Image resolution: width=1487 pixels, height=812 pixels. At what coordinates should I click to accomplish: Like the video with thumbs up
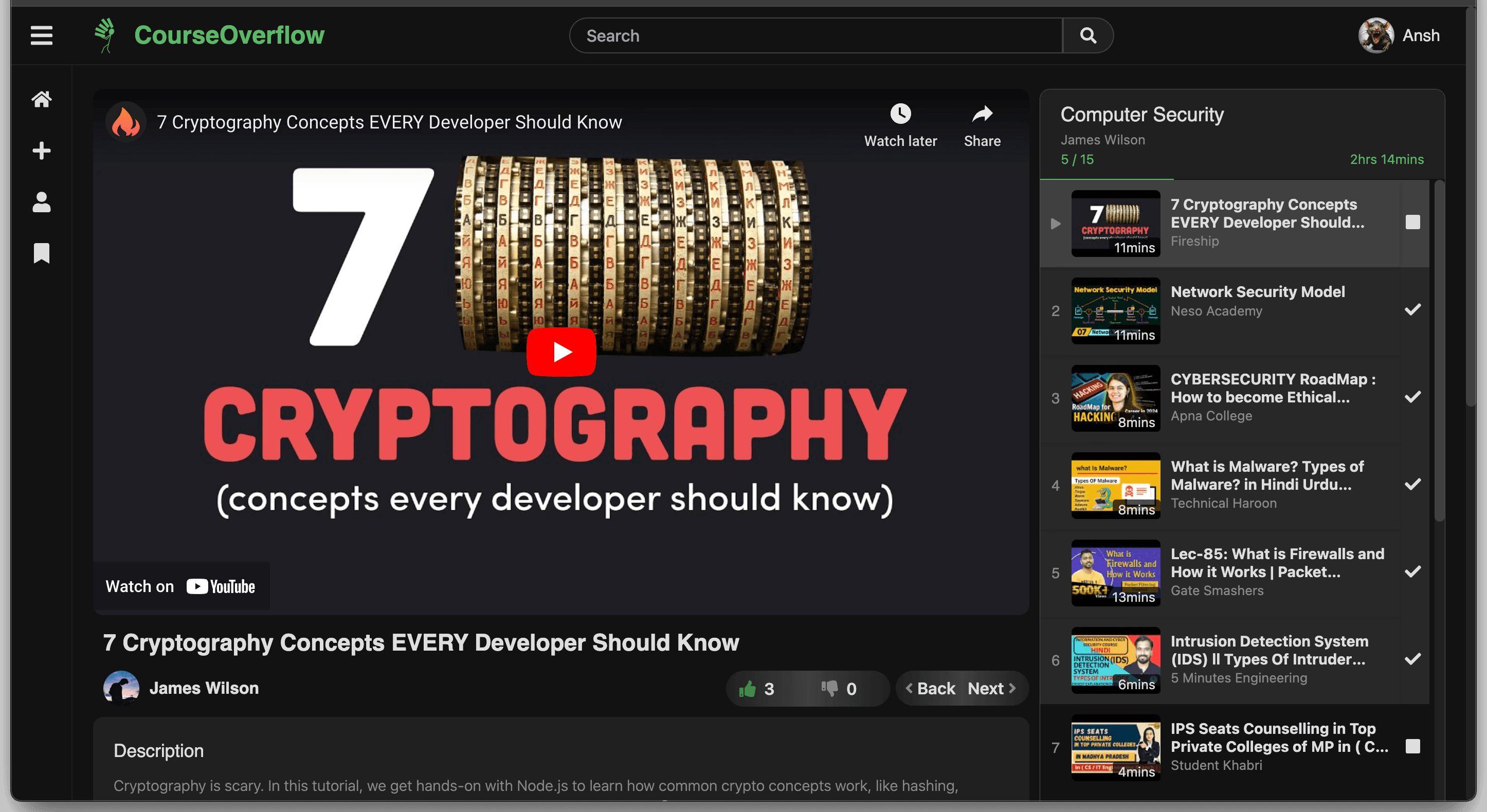[x=748, y=689]
